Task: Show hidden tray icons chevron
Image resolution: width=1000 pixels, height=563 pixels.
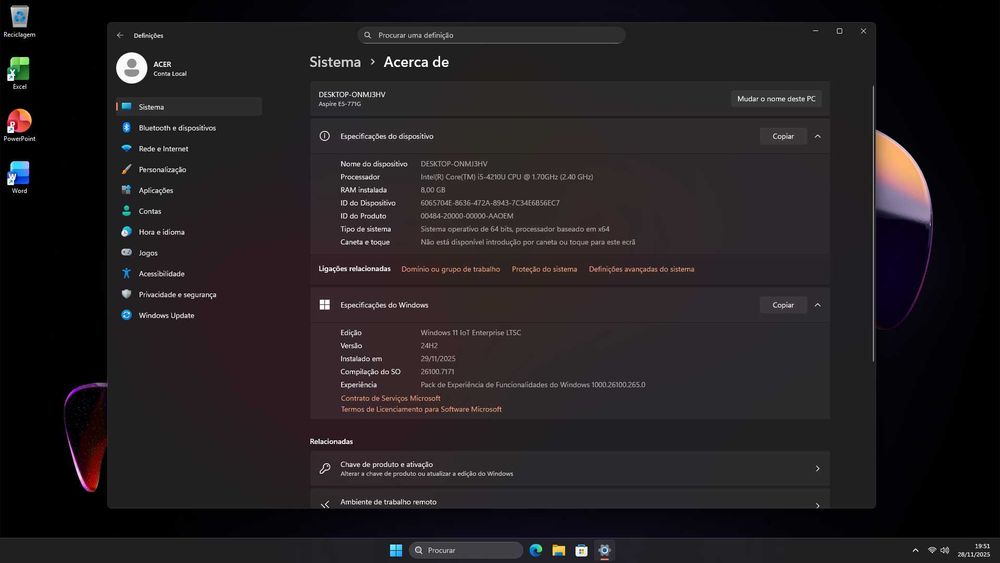Action: click(x=915, y=550)
